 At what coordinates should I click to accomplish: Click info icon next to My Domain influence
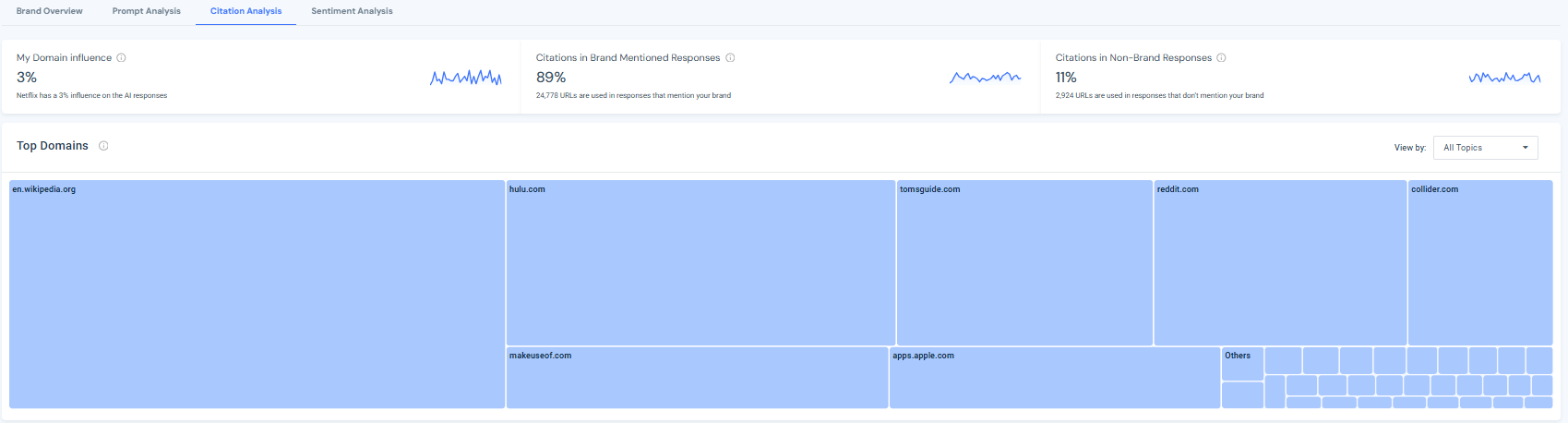tap(121, 57)
